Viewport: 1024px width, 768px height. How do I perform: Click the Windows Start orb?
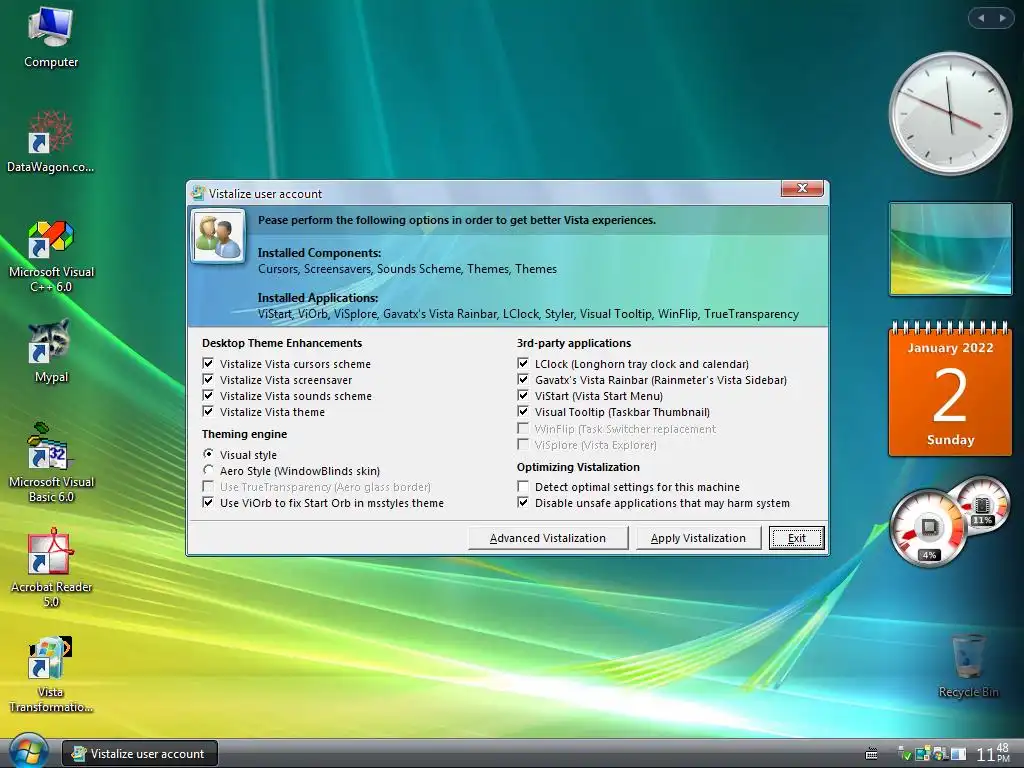click(28, 751)
